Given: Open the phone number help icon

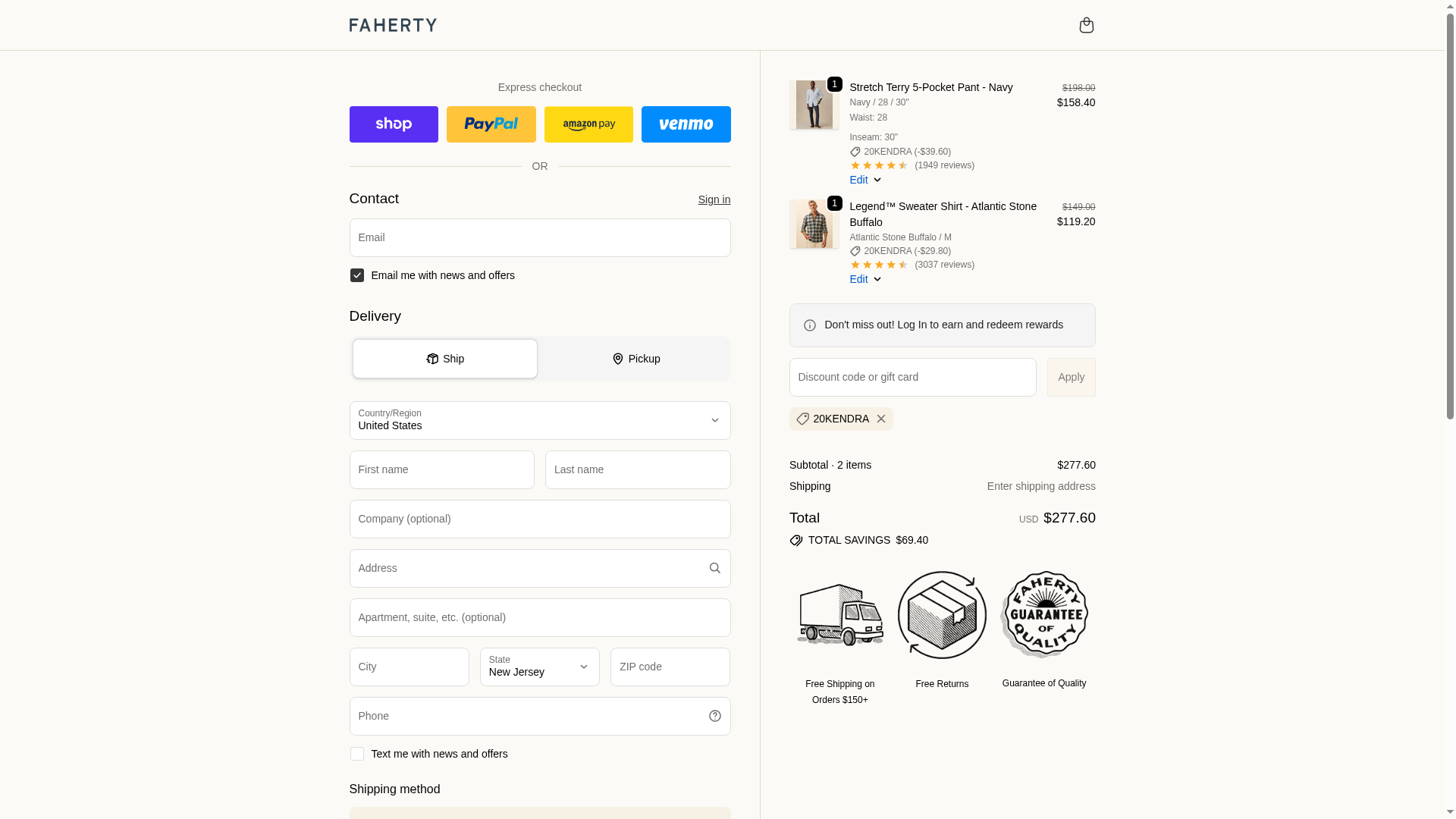Looking at the screenshot, I should tap(714, 716).
